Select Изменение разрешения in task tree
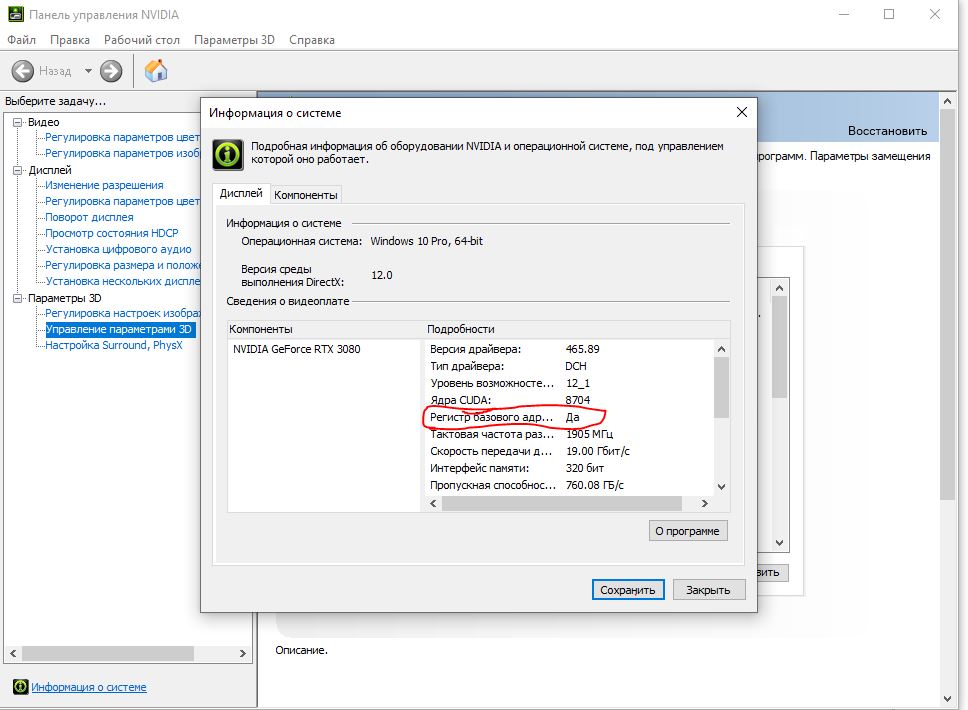 pos(104,185)
